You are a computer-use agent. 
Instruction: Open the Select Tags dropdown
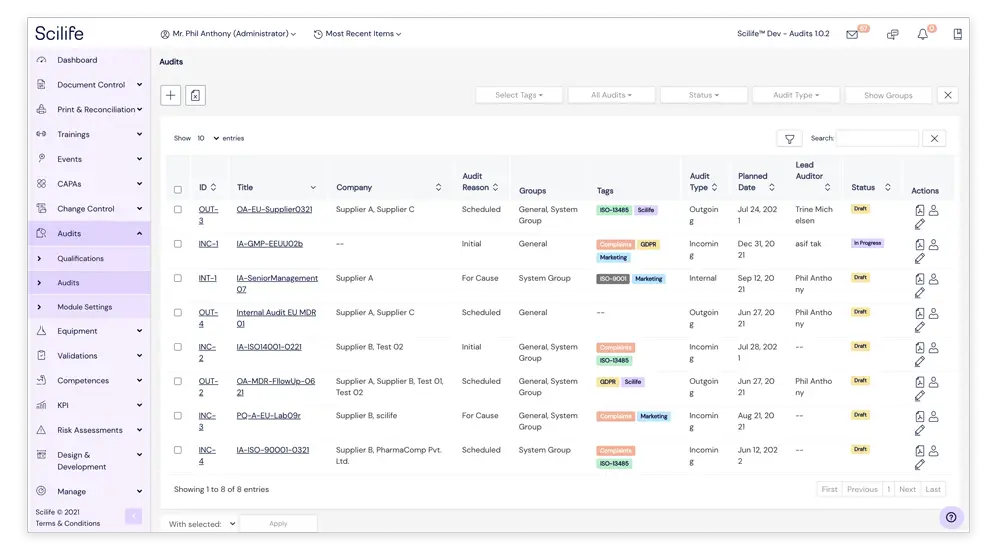click(519, 95)
